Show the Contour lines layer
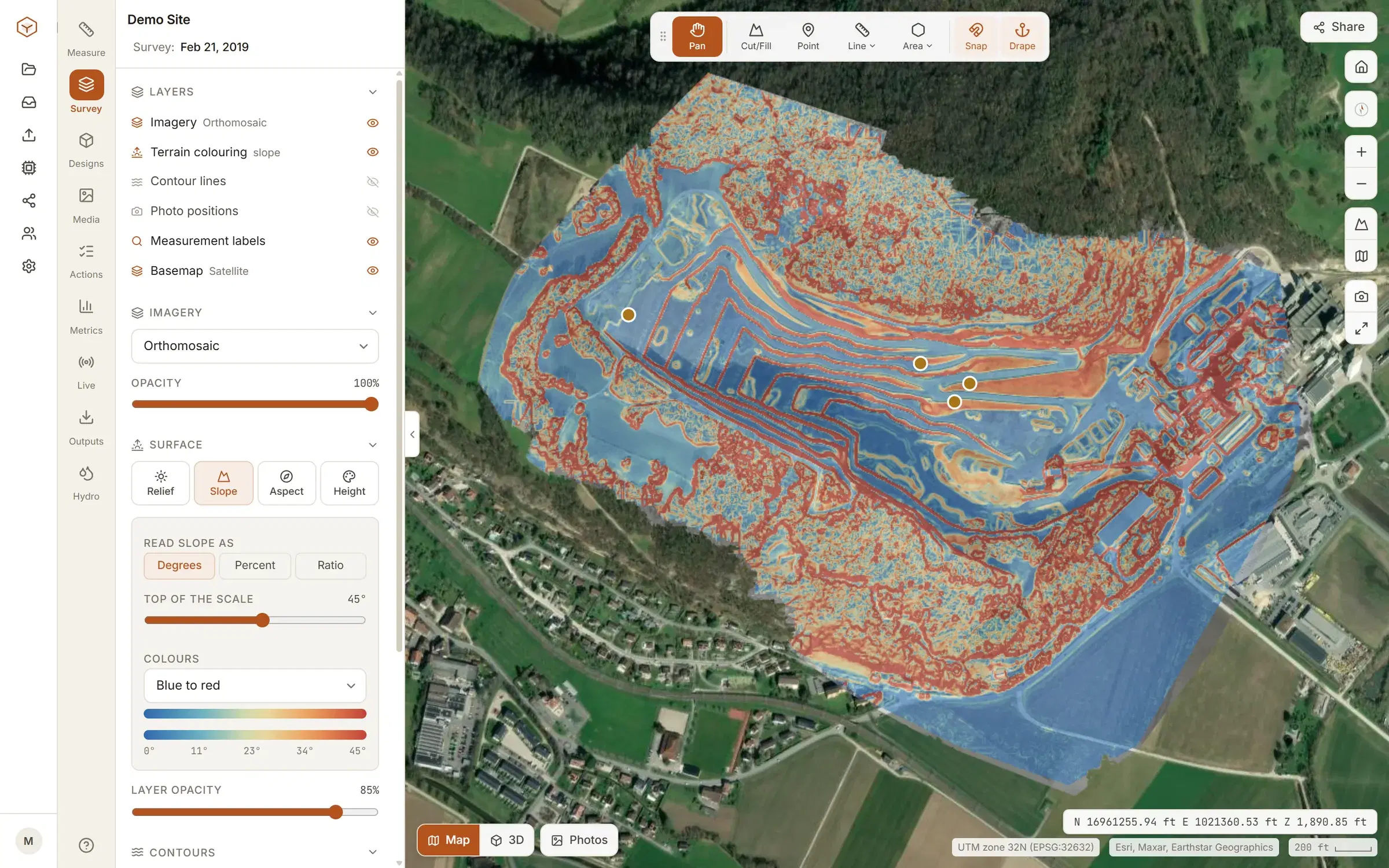 pyautogui.click(x=373, y=182)
